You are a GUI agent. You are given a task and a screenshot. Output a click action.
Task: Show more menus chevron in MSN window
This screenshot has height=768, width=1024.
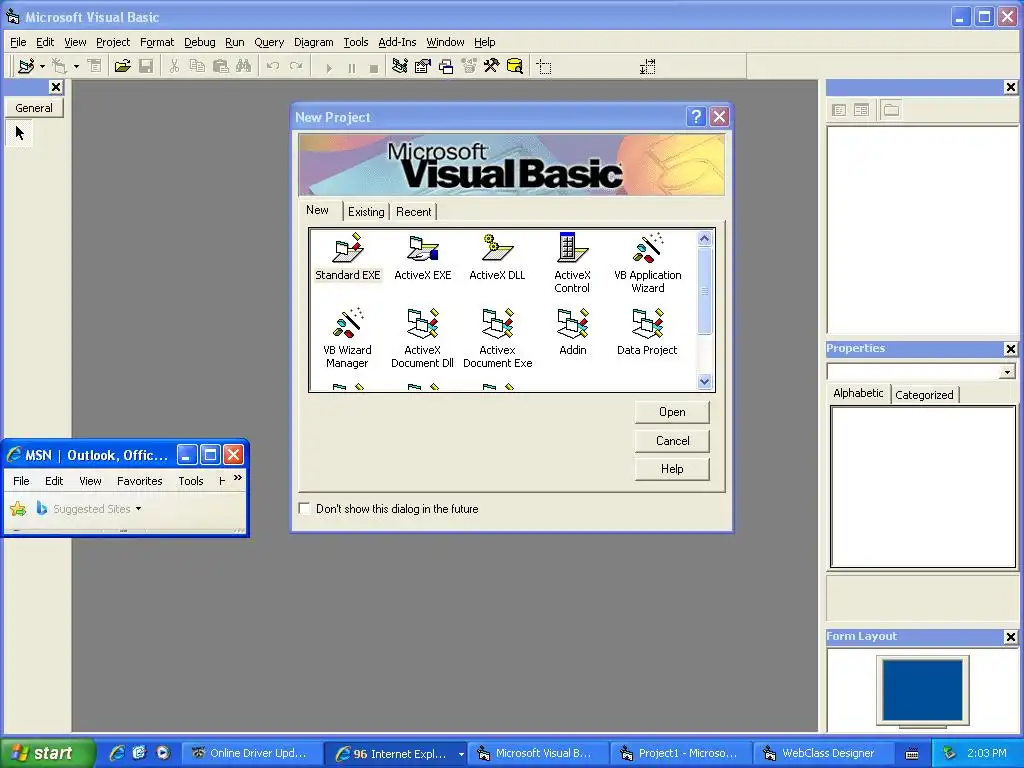tap(238, 478)
